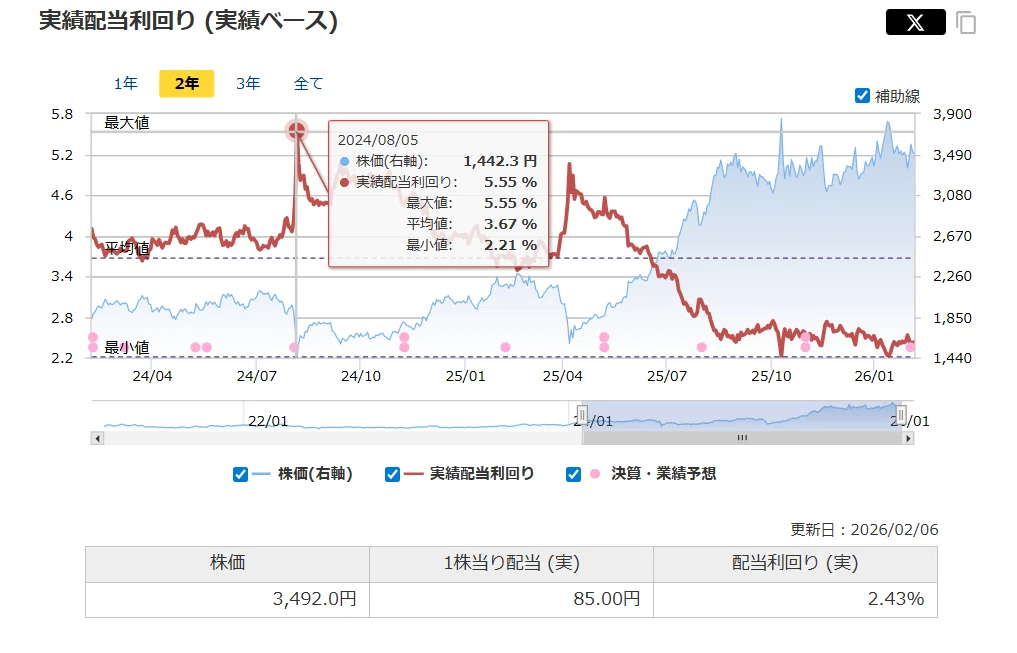This screenshot has height=653, width=1017.
Task: Click the 2.43% dividend yield cell
Action: click(795, 599)
